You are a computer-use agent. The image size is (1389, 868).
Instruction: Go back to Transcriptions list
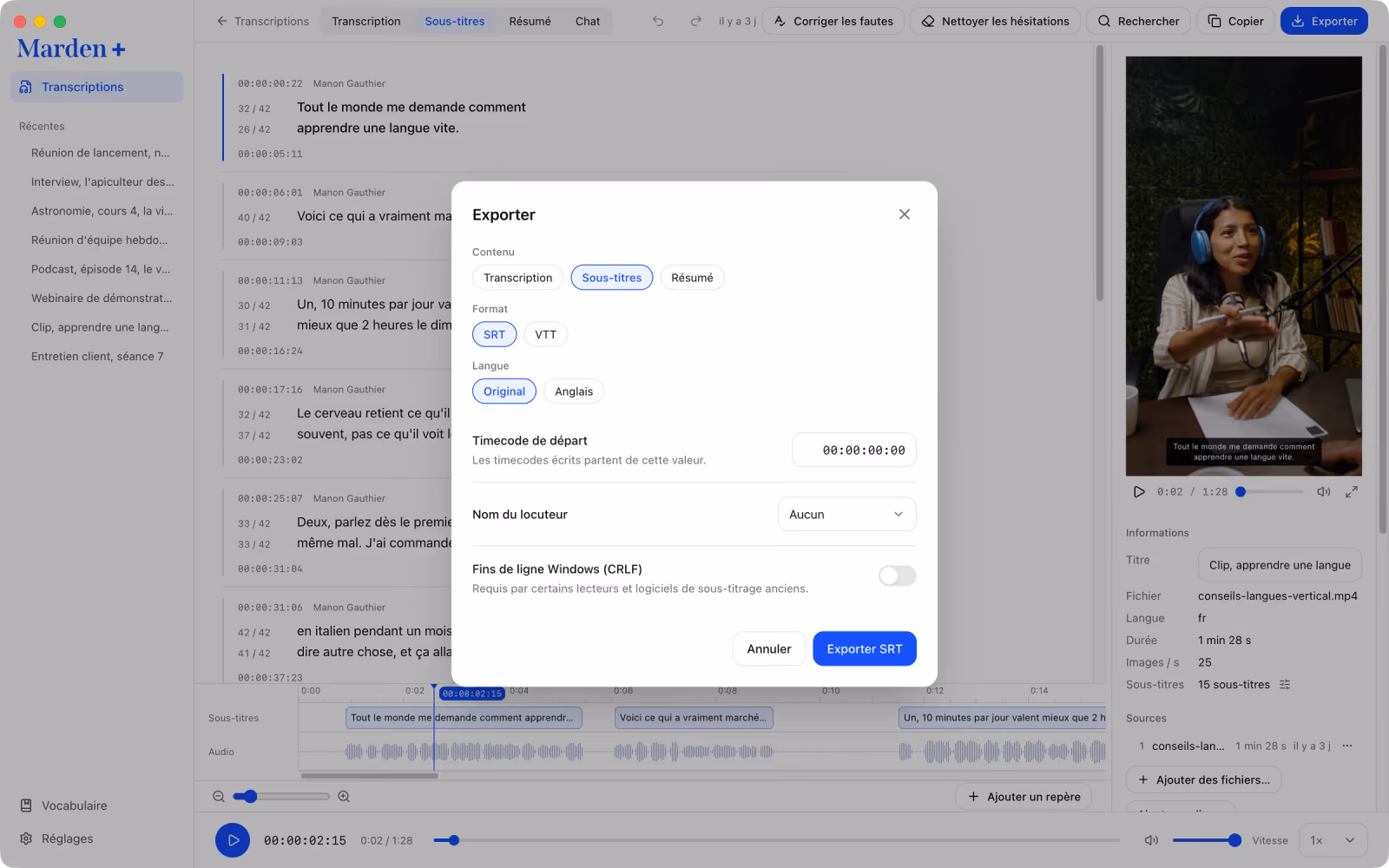pyautogui.click(x=262, y=21)
